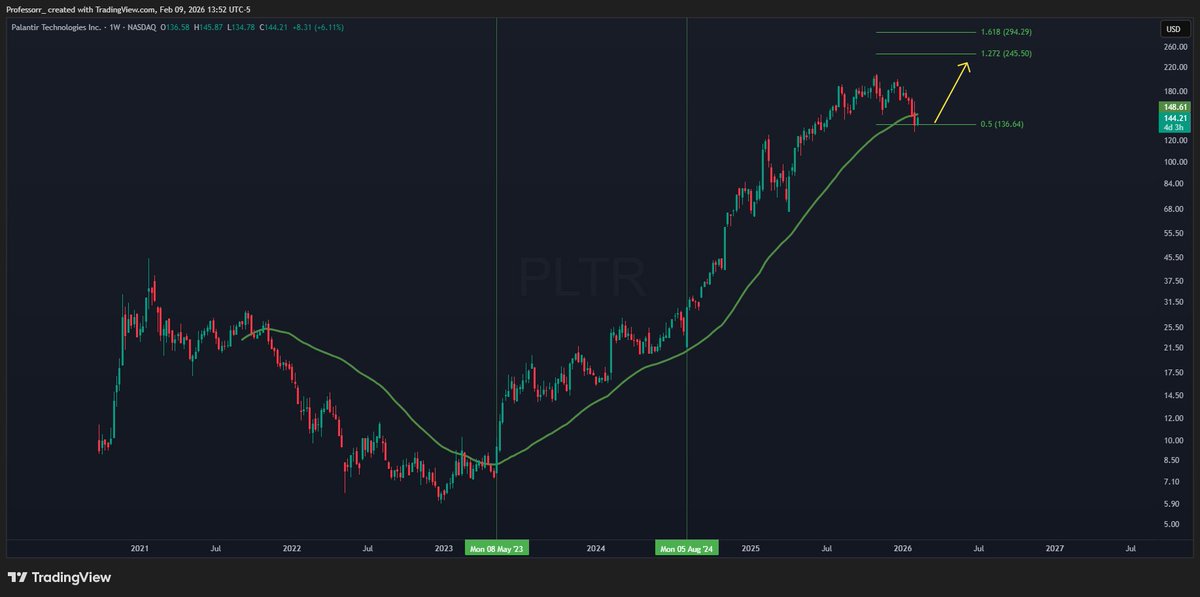
Task: Click the change value +8.31 (+6.11%)
Action: (317, 27)
